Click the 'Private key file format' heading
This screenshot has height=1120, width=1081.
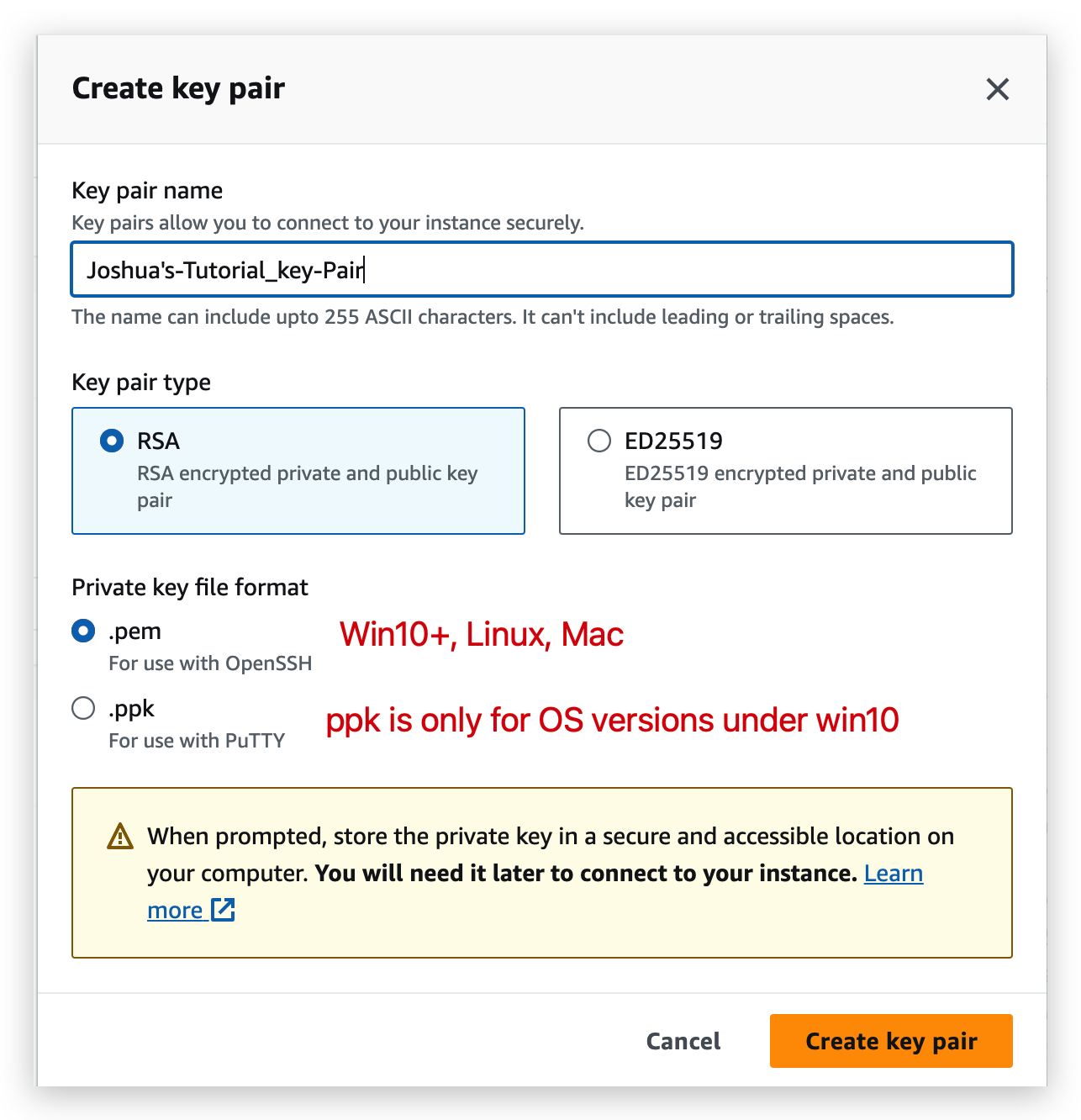point(189,587)
